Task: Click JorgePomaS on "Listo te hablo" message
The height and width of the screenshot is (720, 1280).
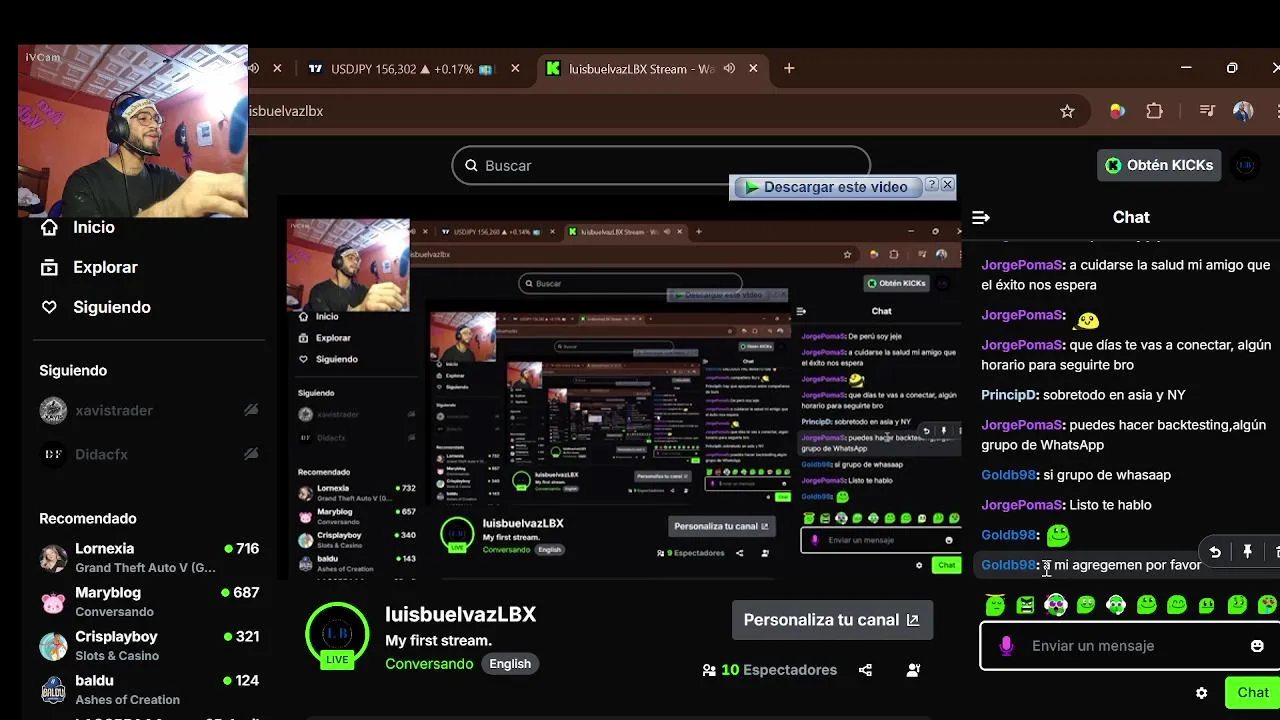Action: [x=1022, y=505]
